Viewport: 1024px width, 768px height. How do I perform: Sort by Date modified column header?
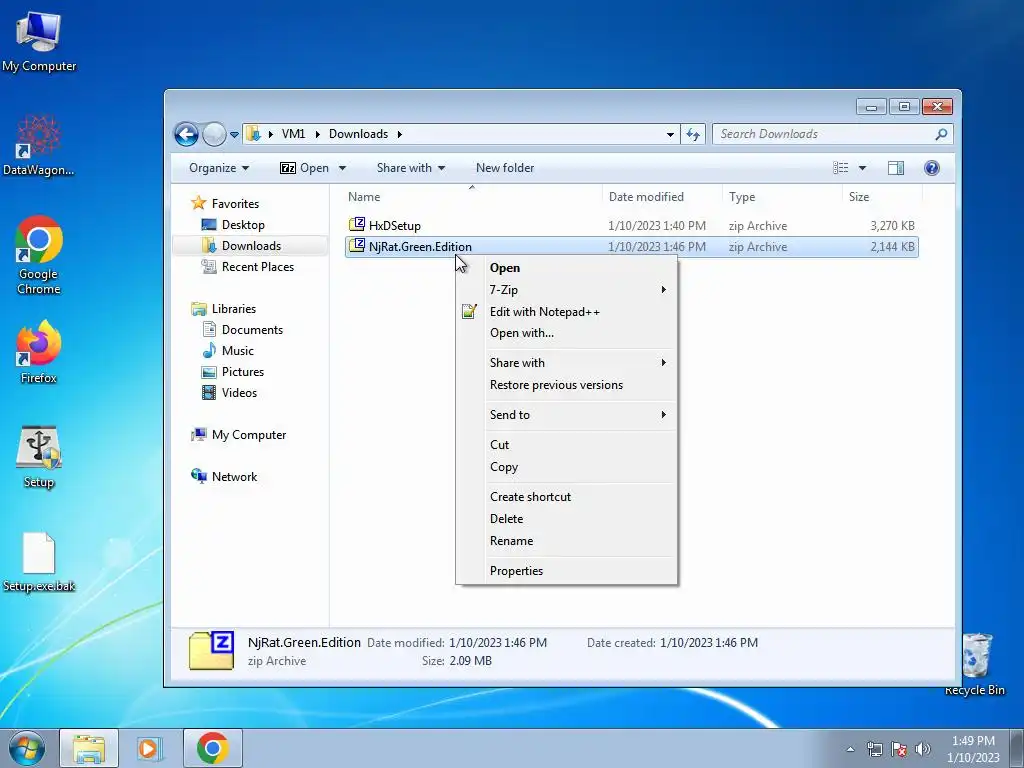(662, 197)
